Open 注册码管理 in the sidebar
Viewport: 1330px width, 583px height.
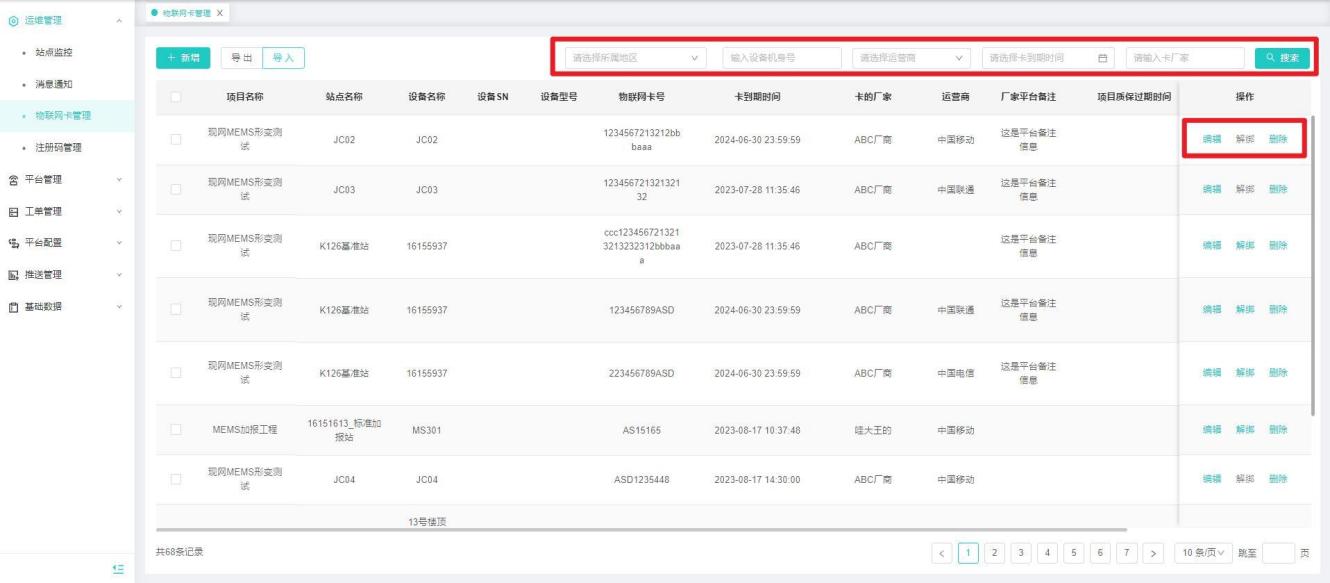point(59,148)
